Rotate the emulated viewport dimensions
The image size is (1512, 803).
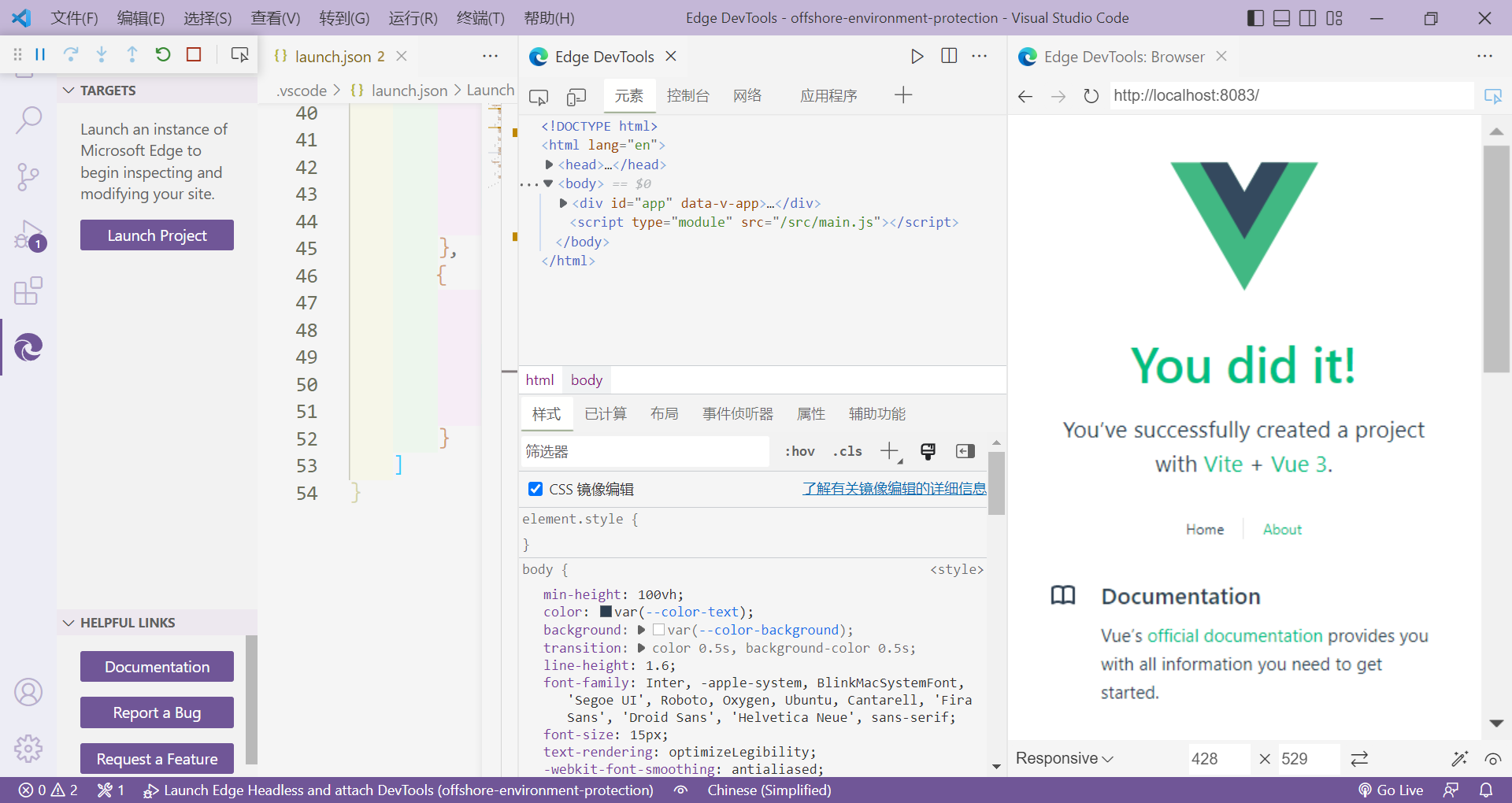coord(1359,759)
